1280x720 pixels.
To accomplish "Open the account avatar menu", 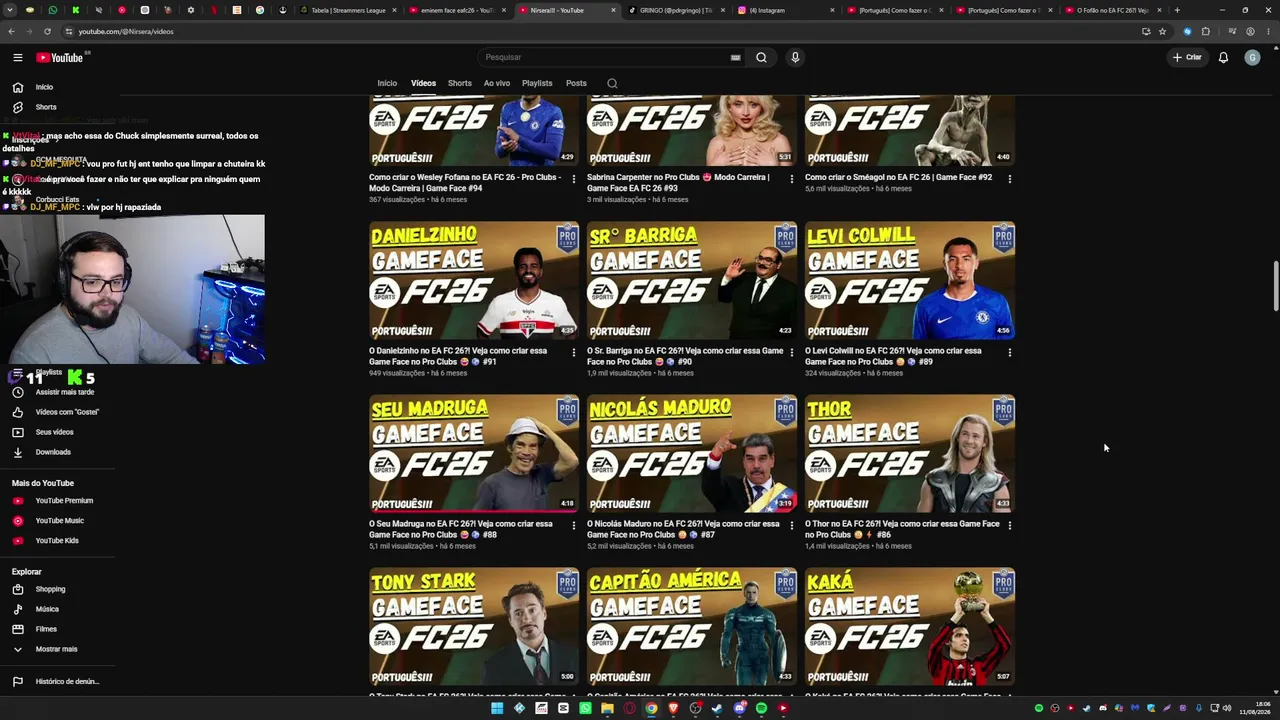I will click(x=1252, y=57).
